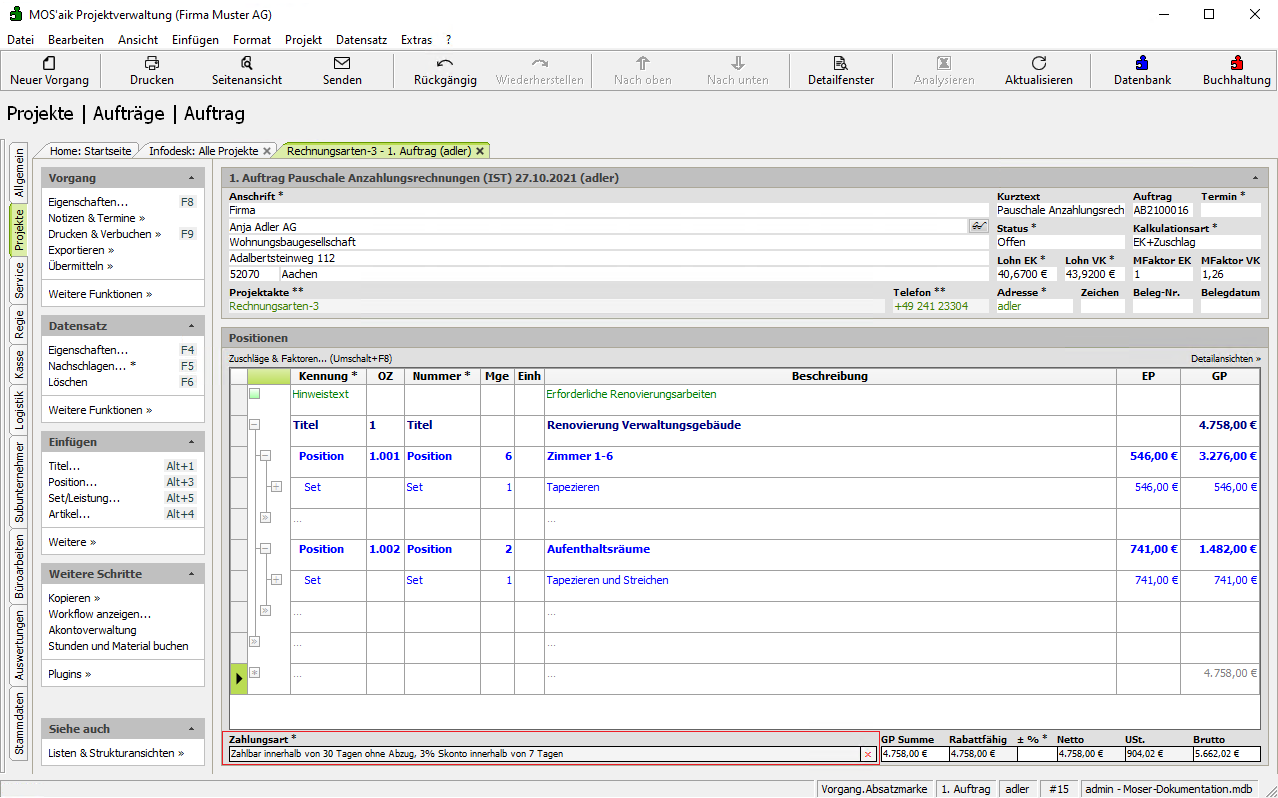
Task: Click Plugins link in Weitere Schritte
Action: (70, 674)
